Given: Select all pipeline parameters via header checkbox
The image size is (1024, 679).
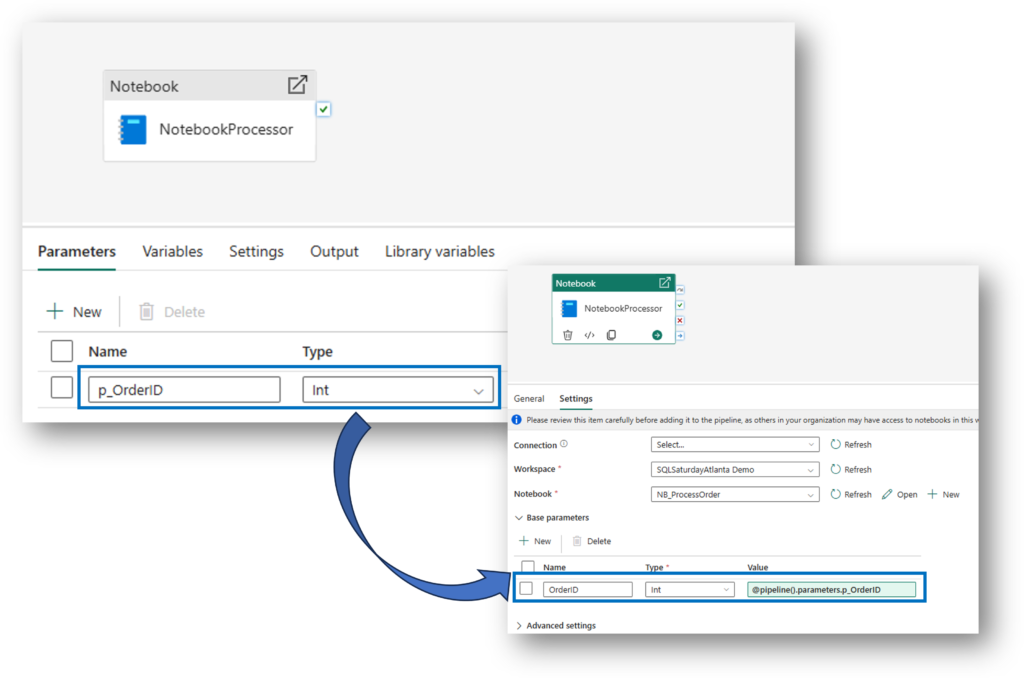Looking at the screenshot, I should coord(62,351).
